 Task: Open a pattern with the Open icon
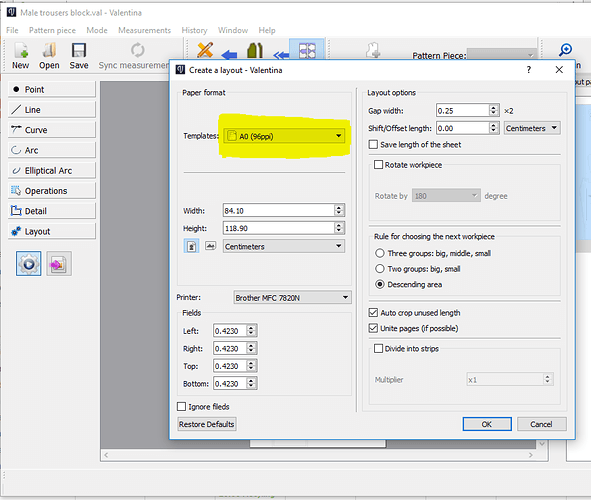click(x=49, y=51)
